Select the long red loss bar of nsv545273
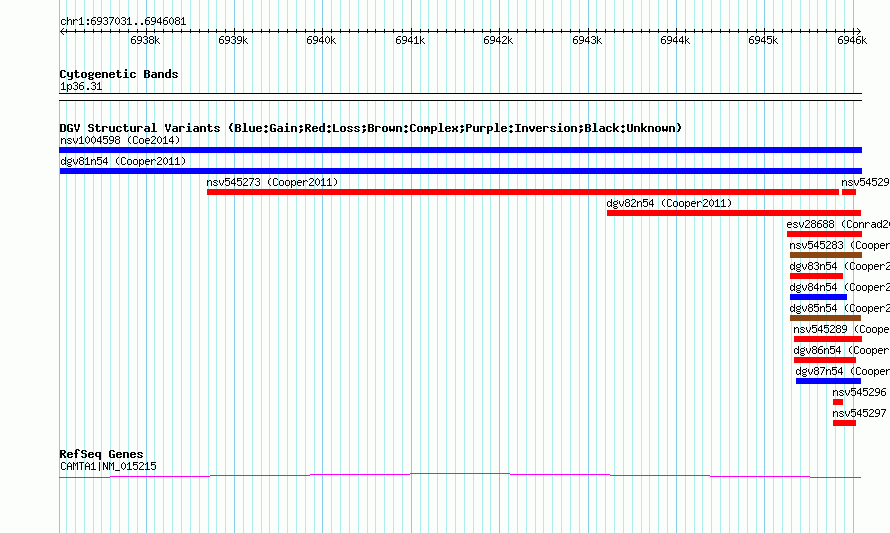 523,192
